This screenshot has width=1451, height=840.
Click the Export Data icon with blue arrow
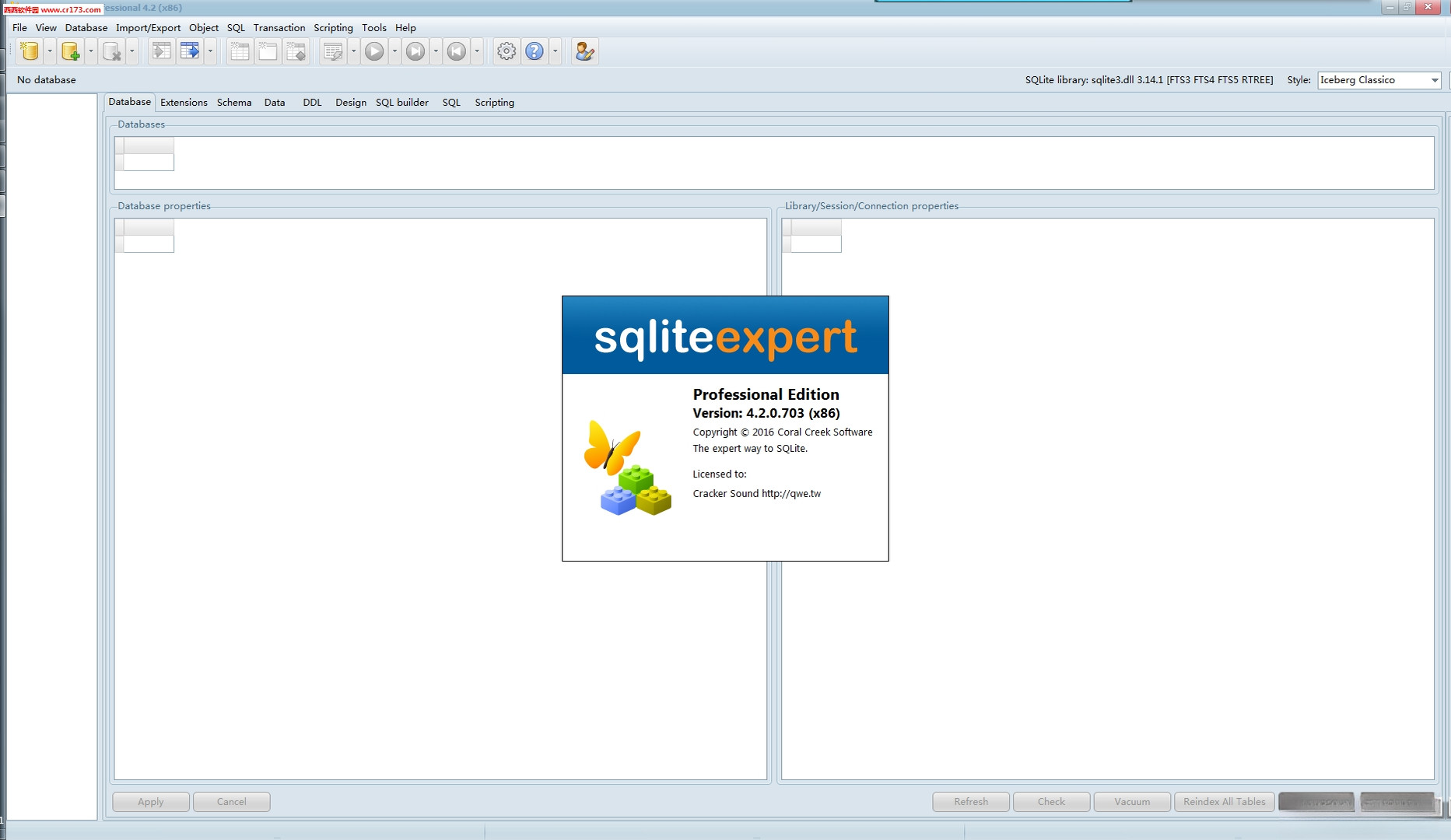tap(190, 51)
